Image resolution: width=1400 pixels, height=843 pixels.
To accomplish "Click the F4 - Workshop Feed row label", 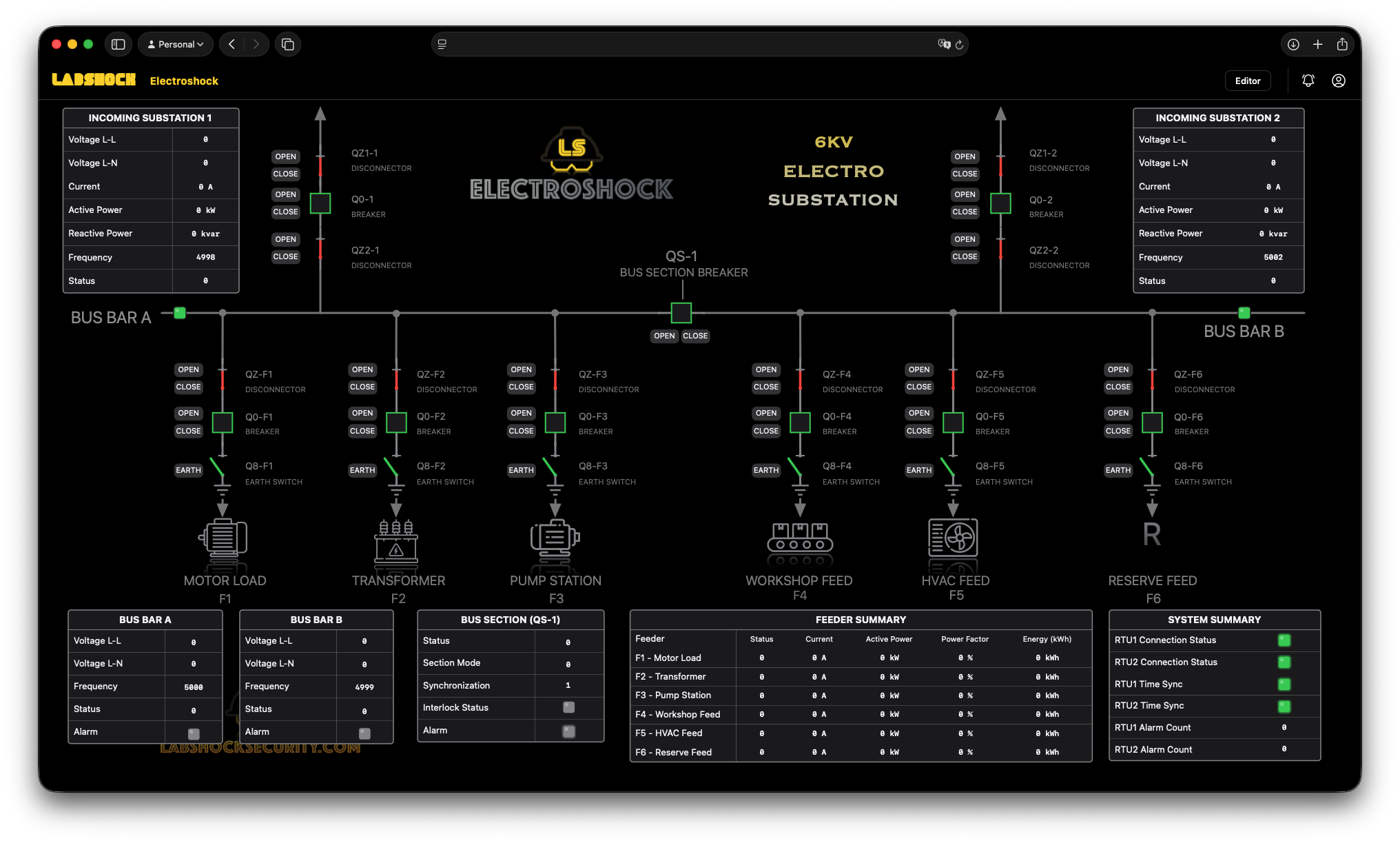I will [678, 714].
